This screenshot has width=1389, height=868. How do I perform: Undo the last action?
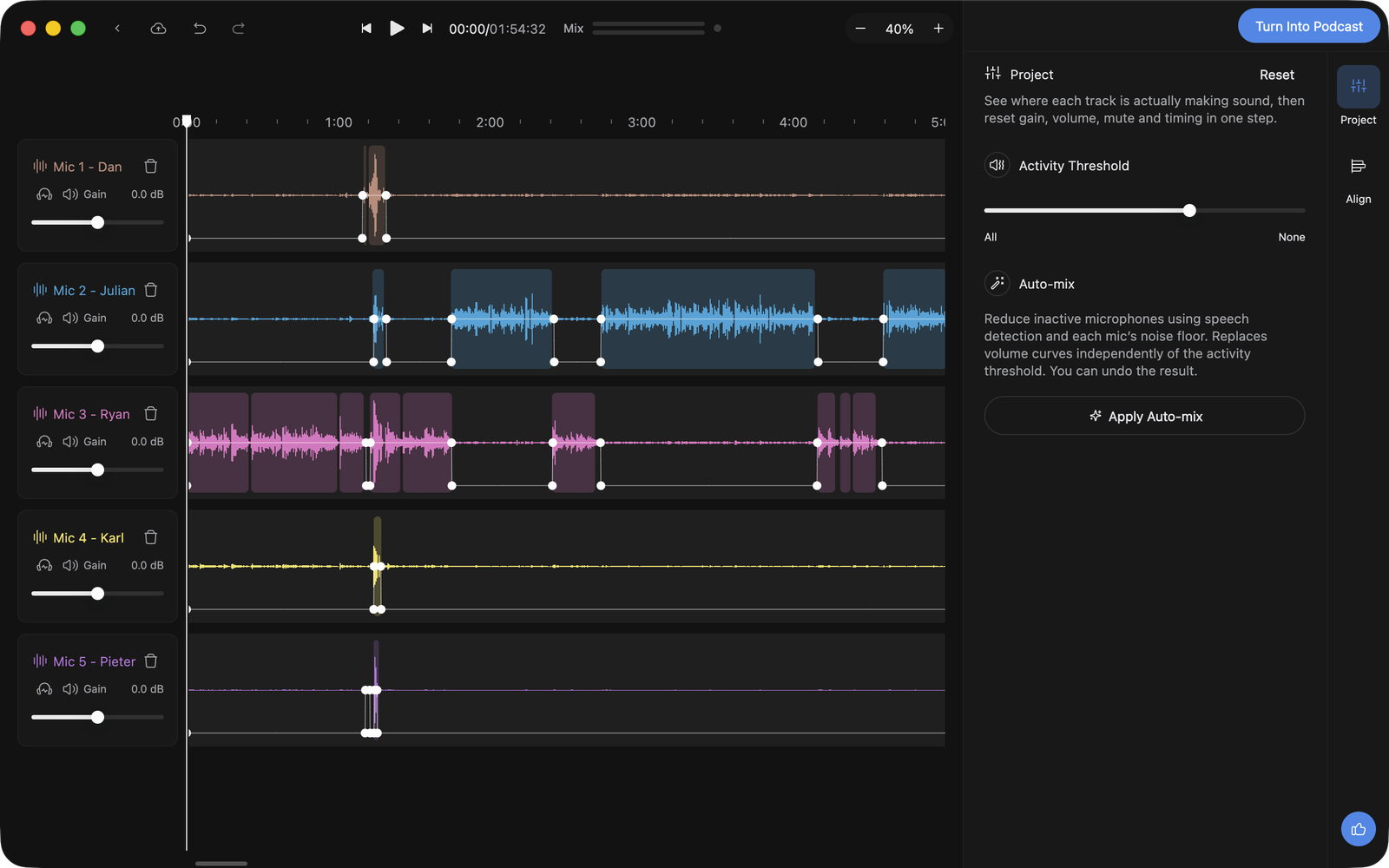(x=200, y=29)
